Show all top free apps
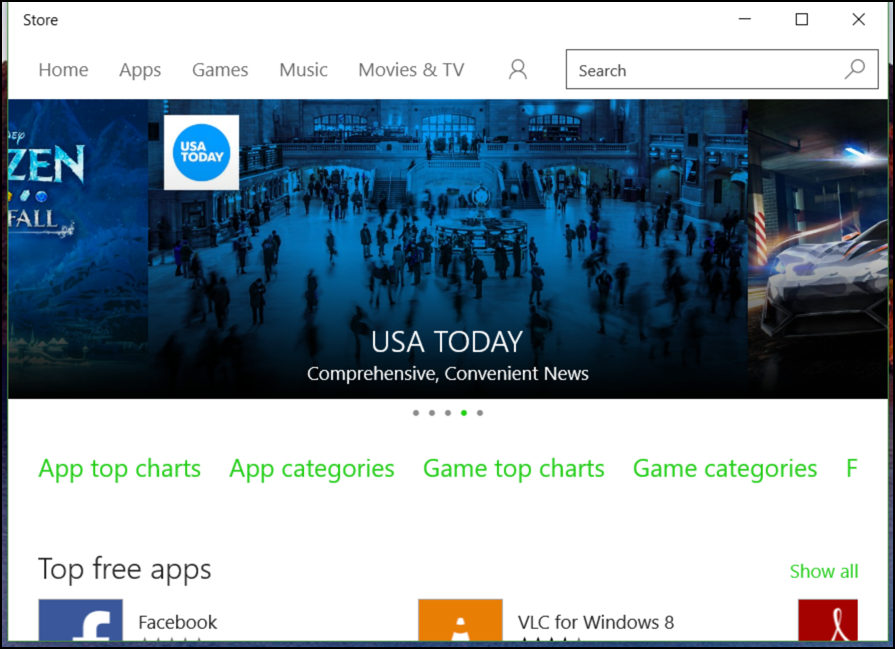 pos(824,571)
